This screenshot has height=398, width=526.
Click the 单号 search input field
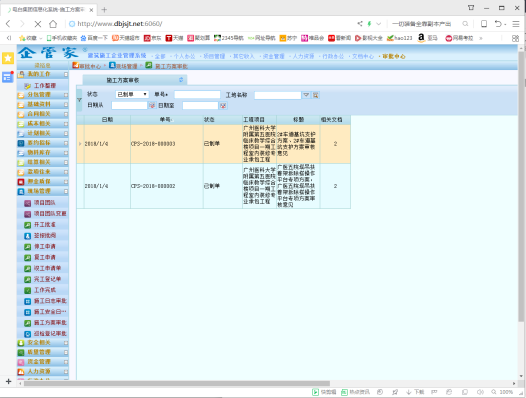coord(197,95)
